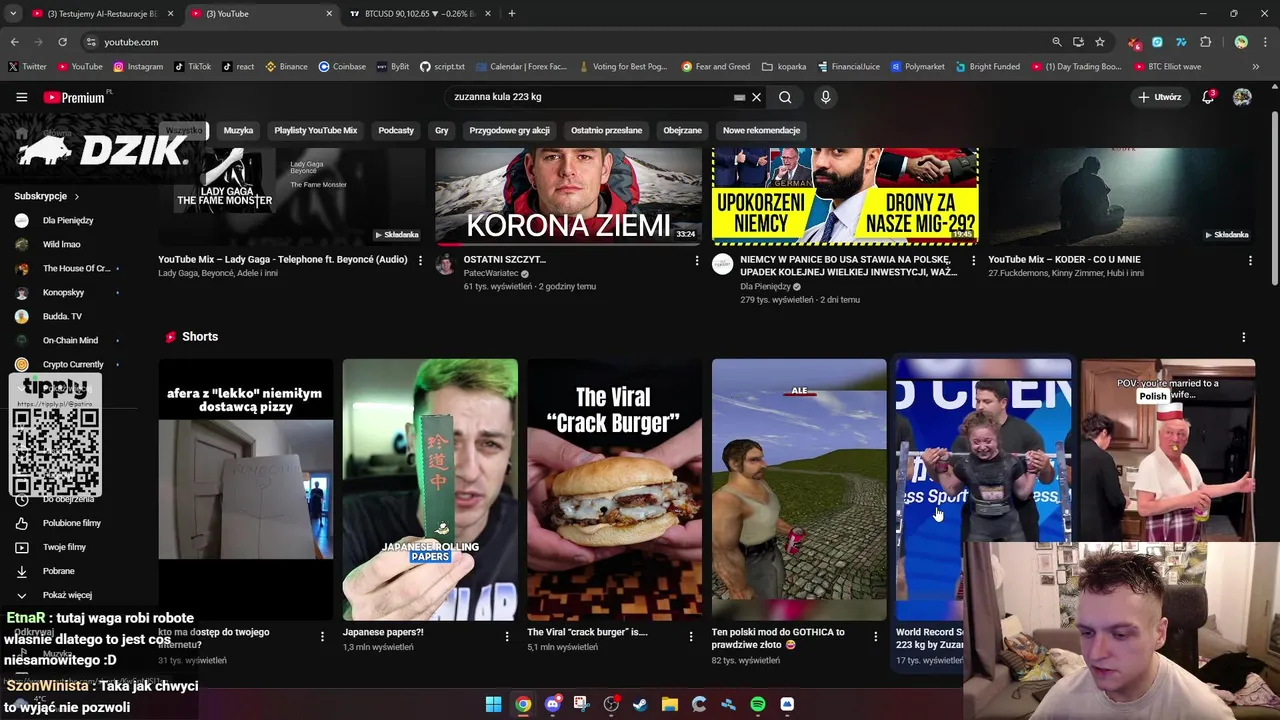Open the koparka bookmarks folder
This screenshot has height=720, width=1280.
(x=784, y=67)
